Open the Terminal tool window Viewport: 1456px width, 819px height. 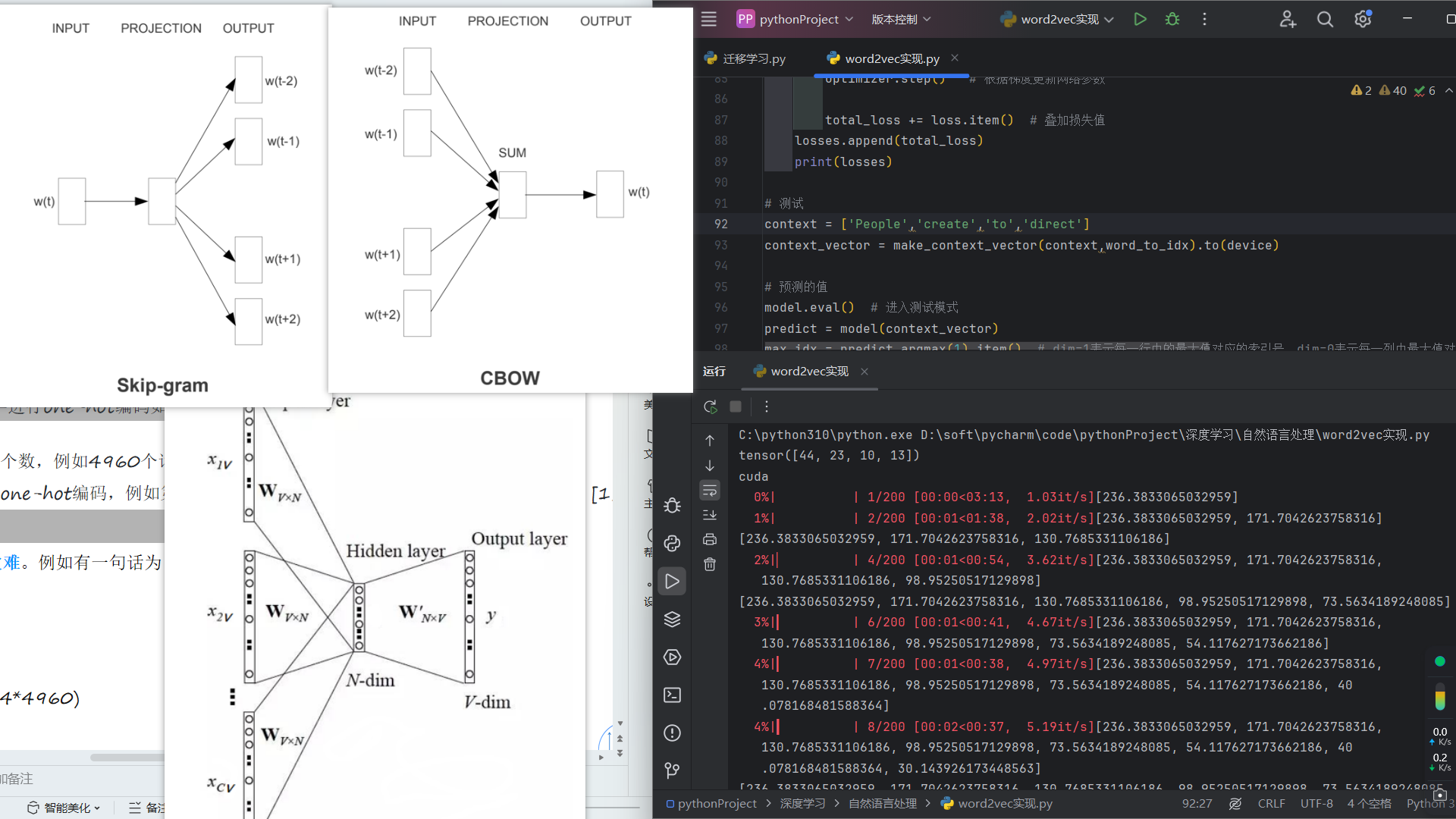[672, 695]
